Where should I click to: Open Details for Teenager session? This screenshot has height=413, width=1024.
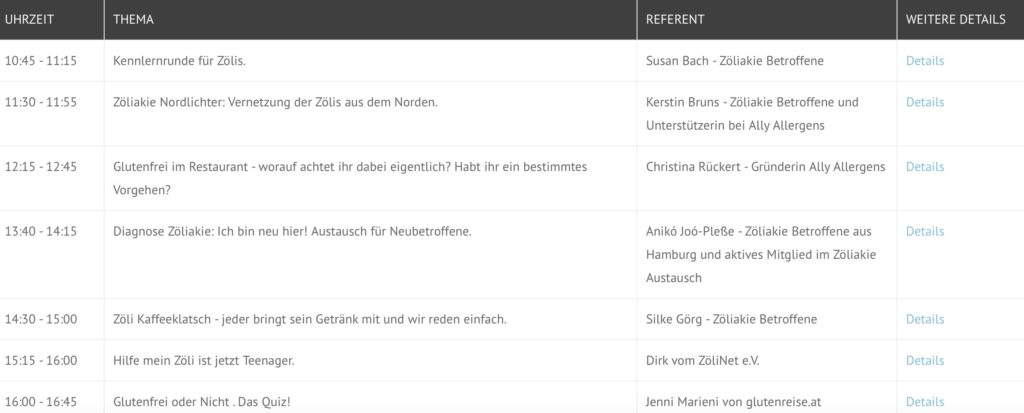click(x=924, y=360)
